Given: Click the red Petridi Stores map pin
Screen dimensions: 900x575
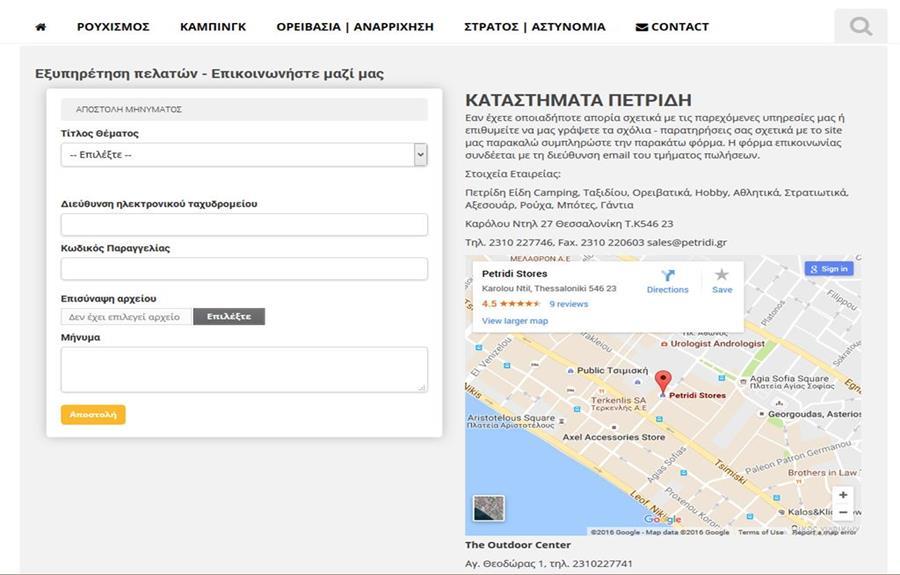Looking at the screenshot, I should click(x=663, y=382).
